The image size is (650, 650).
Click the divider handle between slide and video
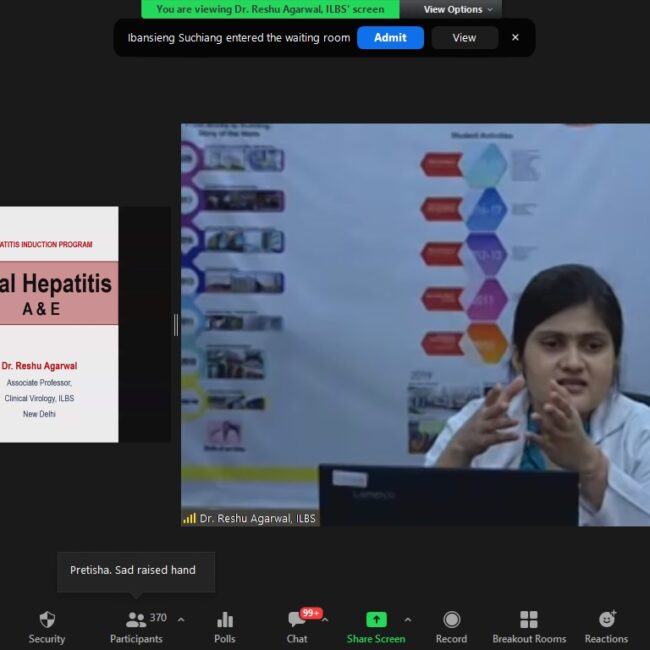tap(176, 324)
